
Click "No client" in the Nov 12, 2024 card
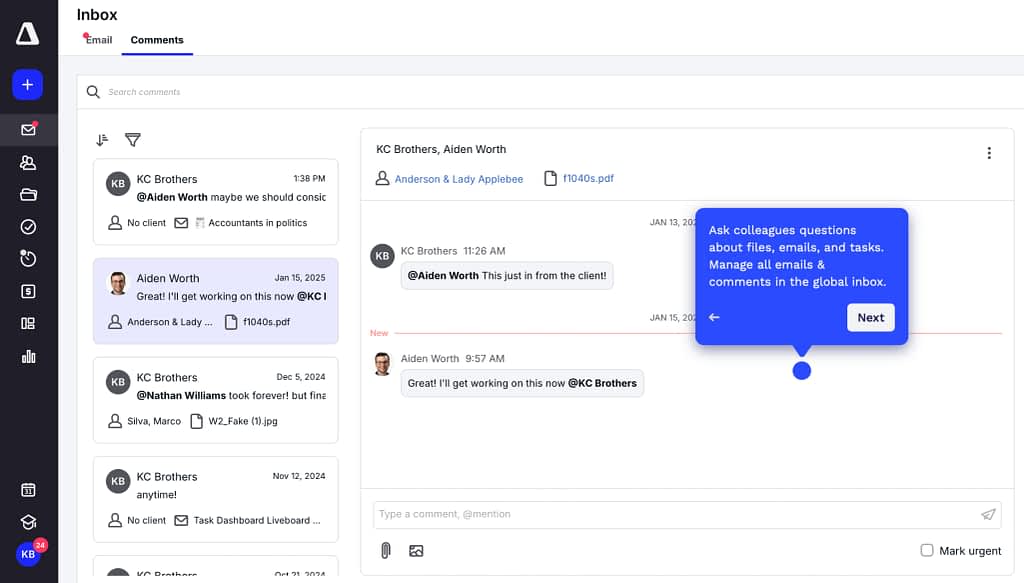(x=146, y=520)
